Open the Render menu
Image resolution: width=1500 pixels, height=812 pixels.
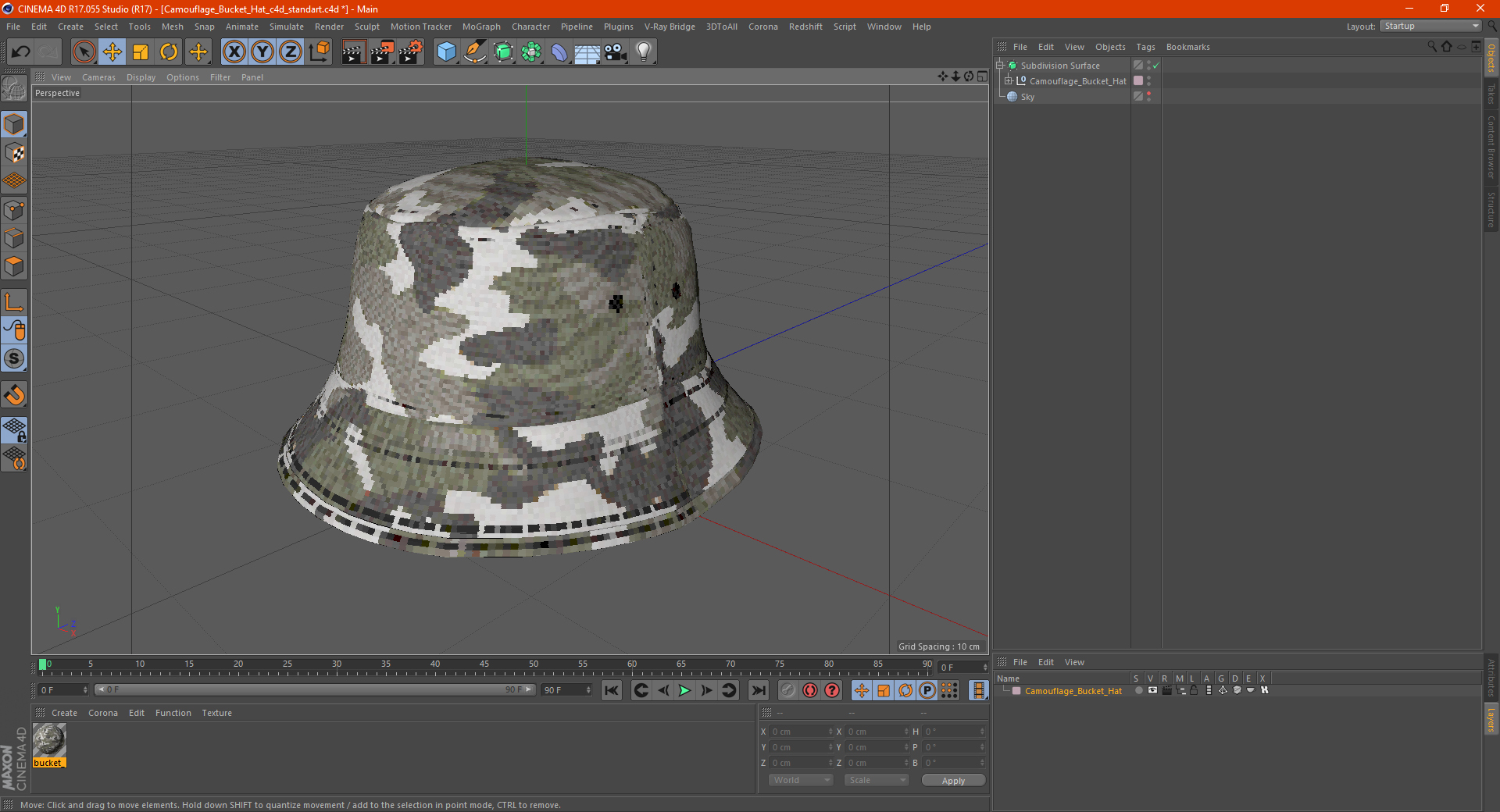329,27
